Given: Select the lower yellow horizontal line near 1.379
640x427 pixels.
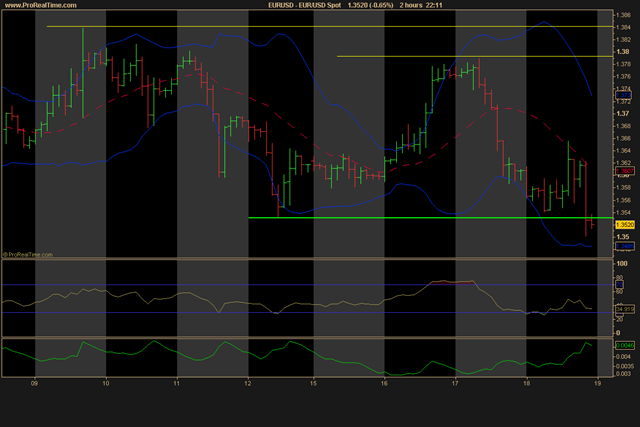Looking at the screenshot, I should click(x=475, y=56).
